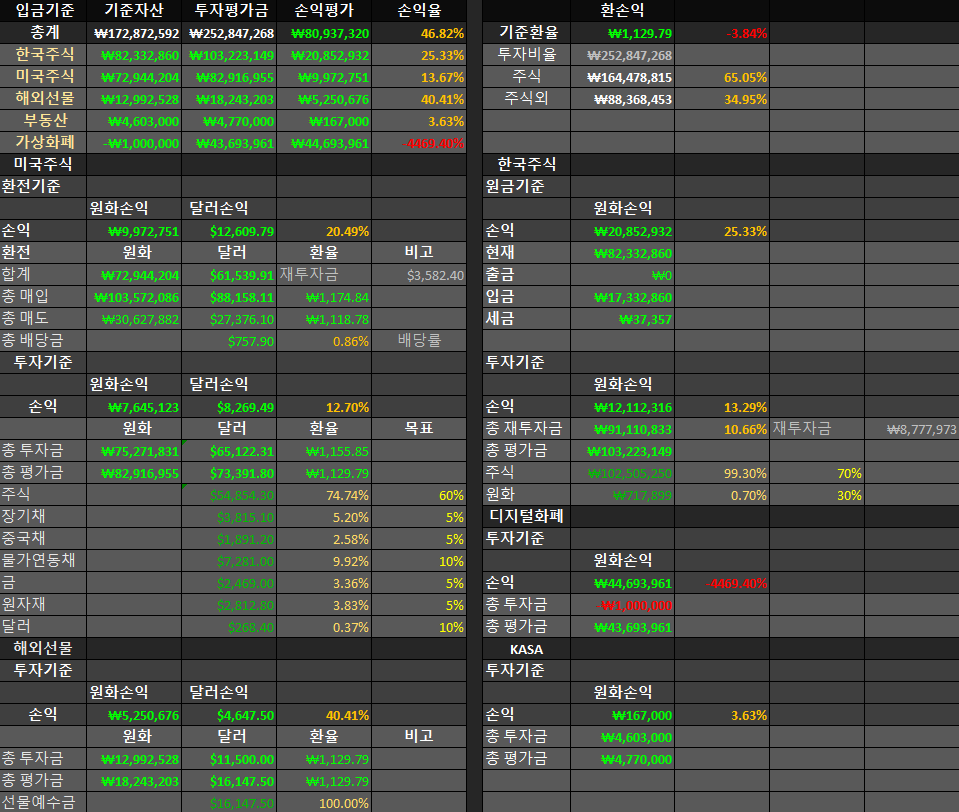This screenshot has width=959, height=812.
Task: Click 총 매입 dollar value $88,158.11
Action: point(229,297)
